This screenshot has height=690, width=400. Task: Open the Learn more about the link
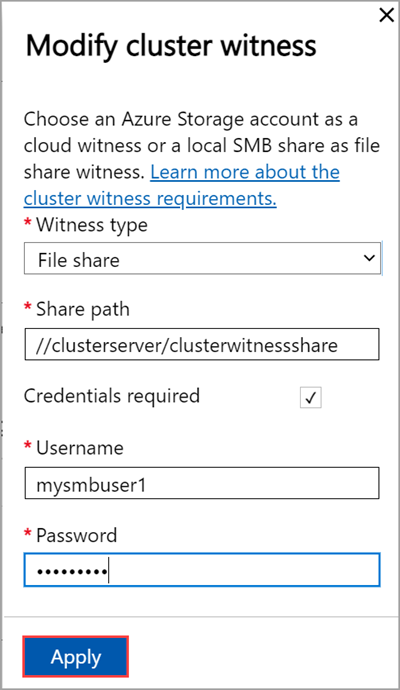tap(245, 172)
